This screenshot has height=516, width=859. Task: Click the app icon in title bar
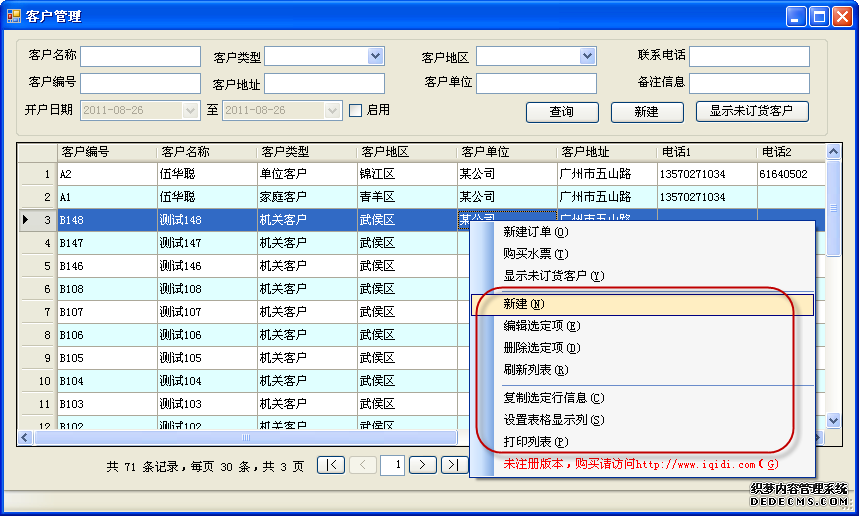[x=14, y=16]
